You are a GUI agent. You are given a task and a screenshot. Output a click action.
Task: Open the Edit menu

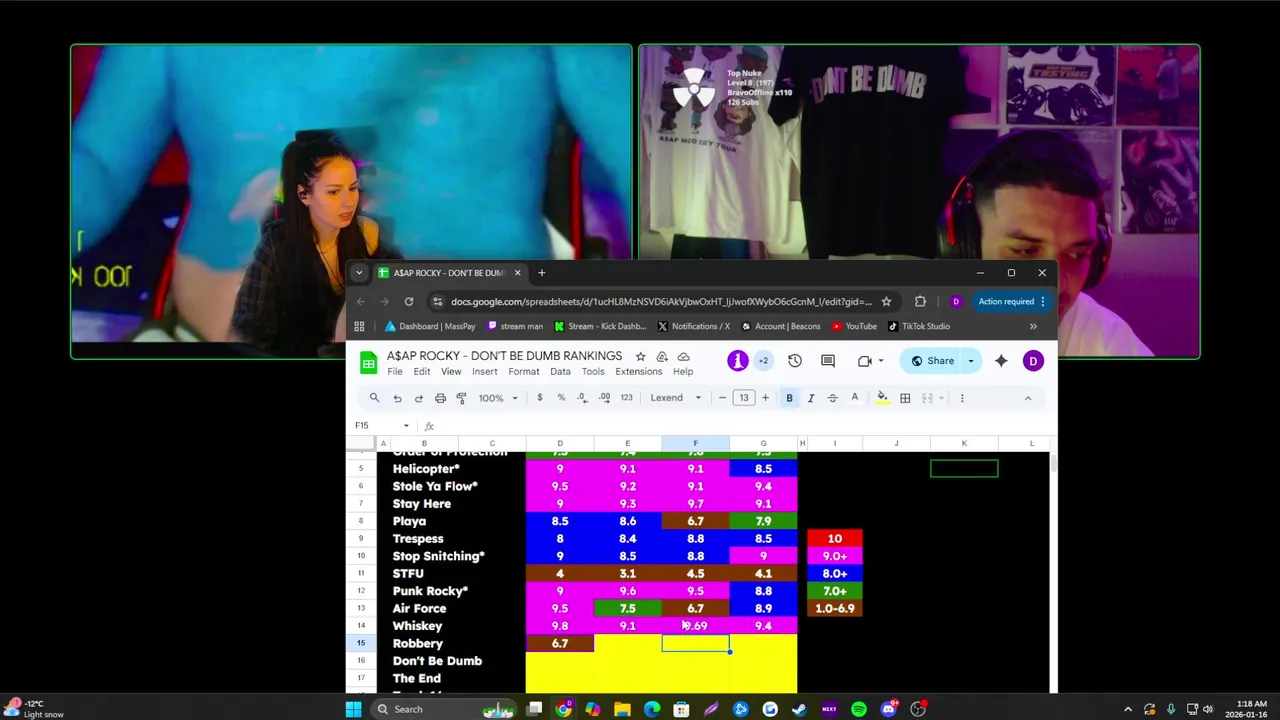click(422, 372)
